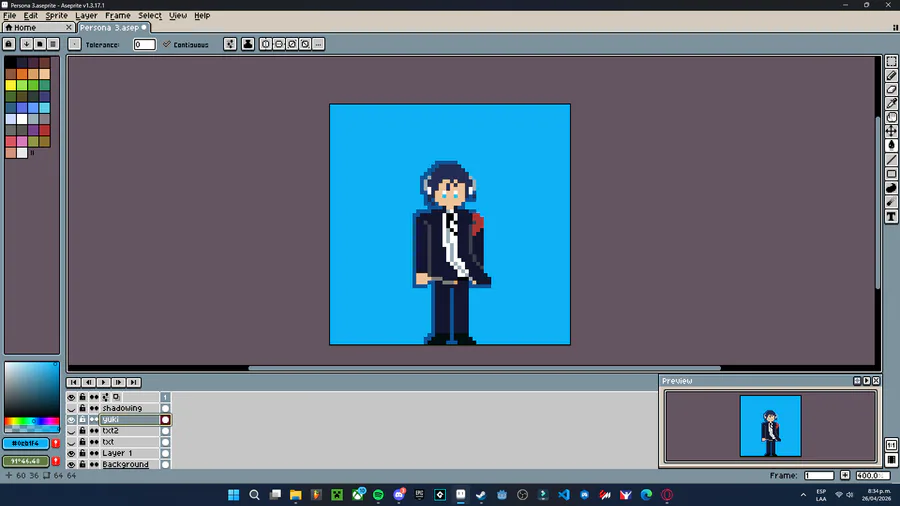Toggle lock on txt2 layer
This screenshot has height=506, width=900.
click(x=83, y=431)
